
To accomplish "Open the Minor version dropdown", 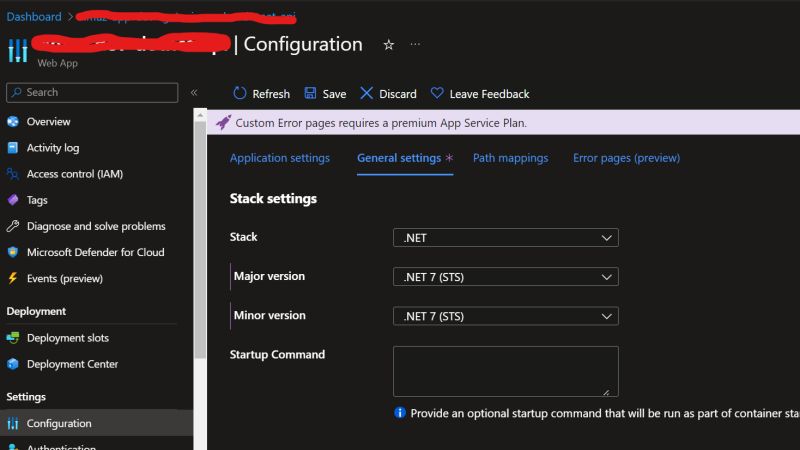I will point(506,316).
